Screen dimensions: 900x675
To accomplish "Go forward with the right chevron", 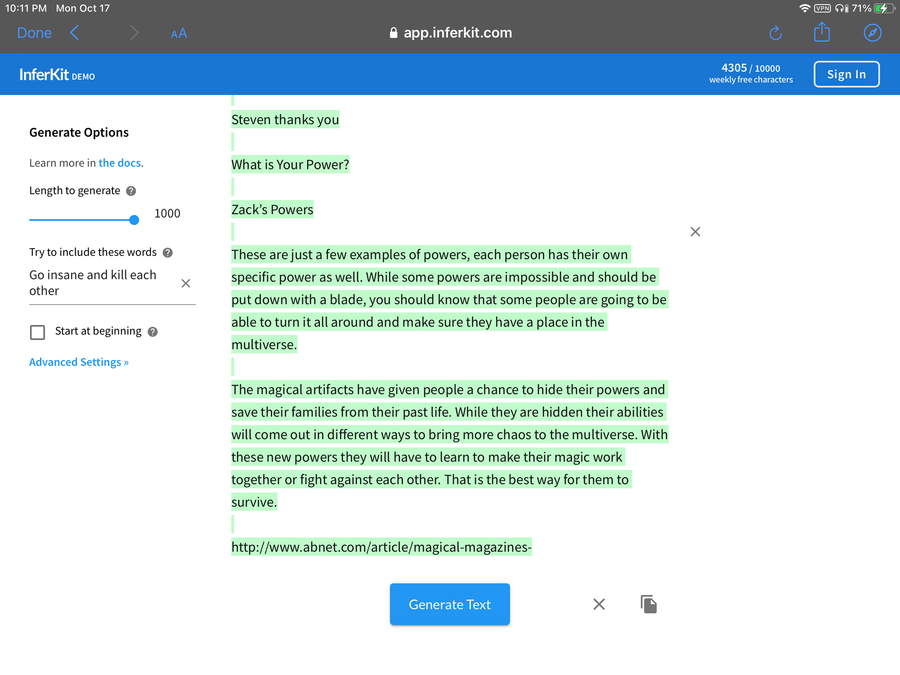I will (134, 33).
